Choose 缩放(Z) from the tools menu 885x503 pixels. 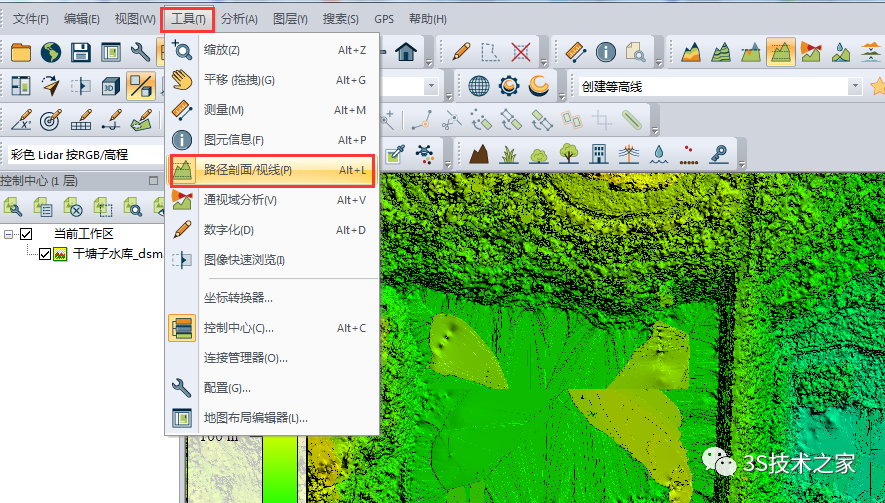(273, 50)
